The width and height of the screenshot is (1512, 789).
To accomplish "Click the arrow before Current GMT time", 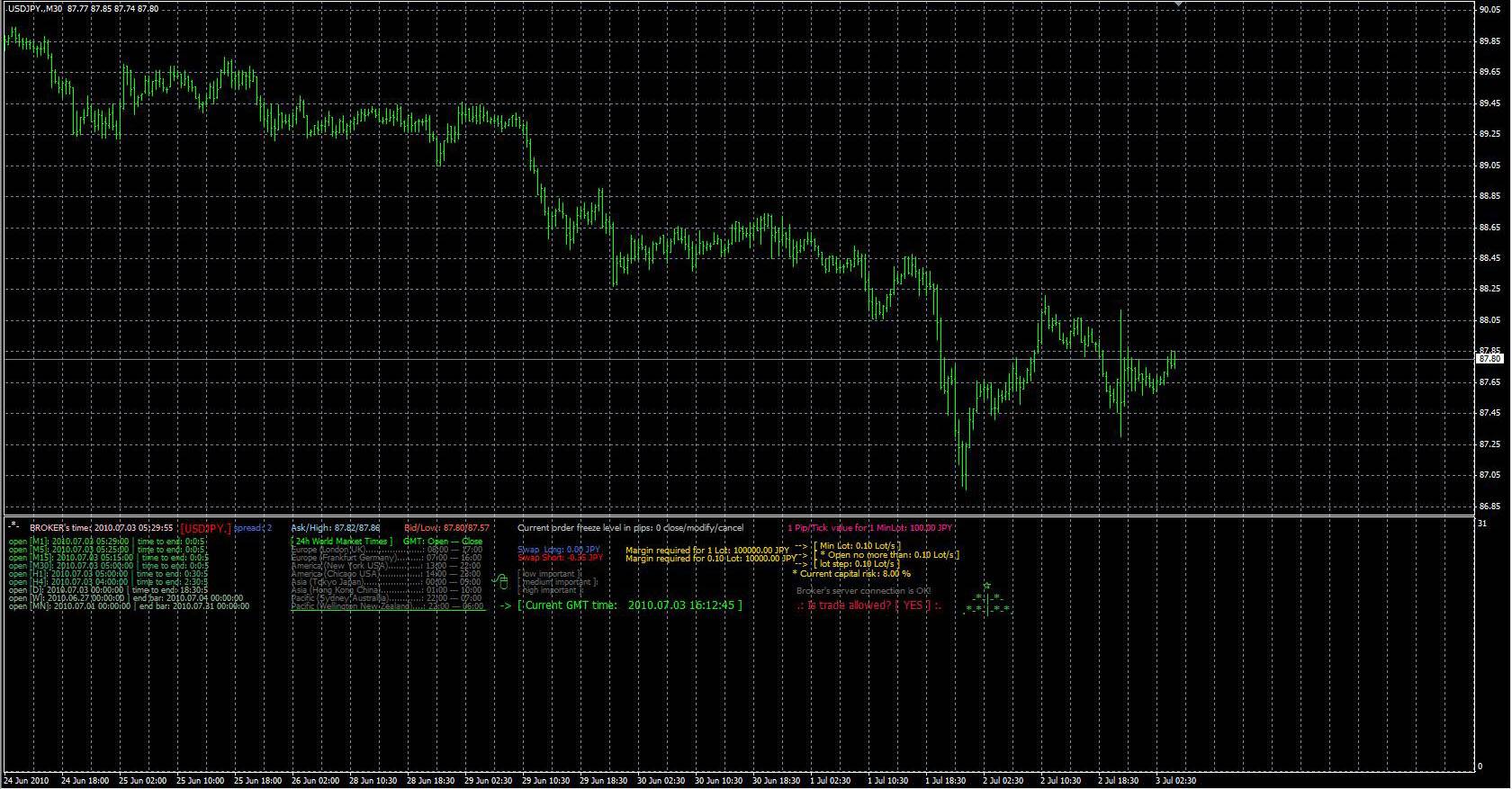I will [x=504, y=605].
